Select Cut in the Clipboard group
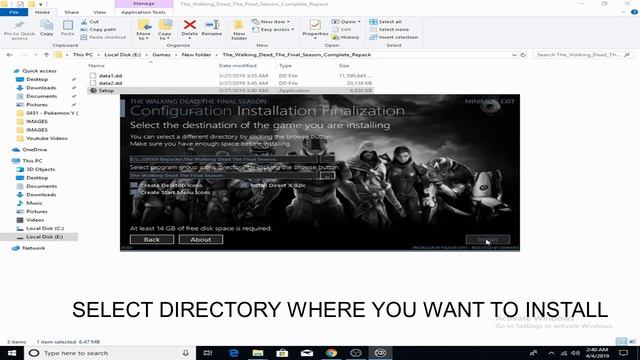This screenshot has height=360, width=640. (90, 22)
